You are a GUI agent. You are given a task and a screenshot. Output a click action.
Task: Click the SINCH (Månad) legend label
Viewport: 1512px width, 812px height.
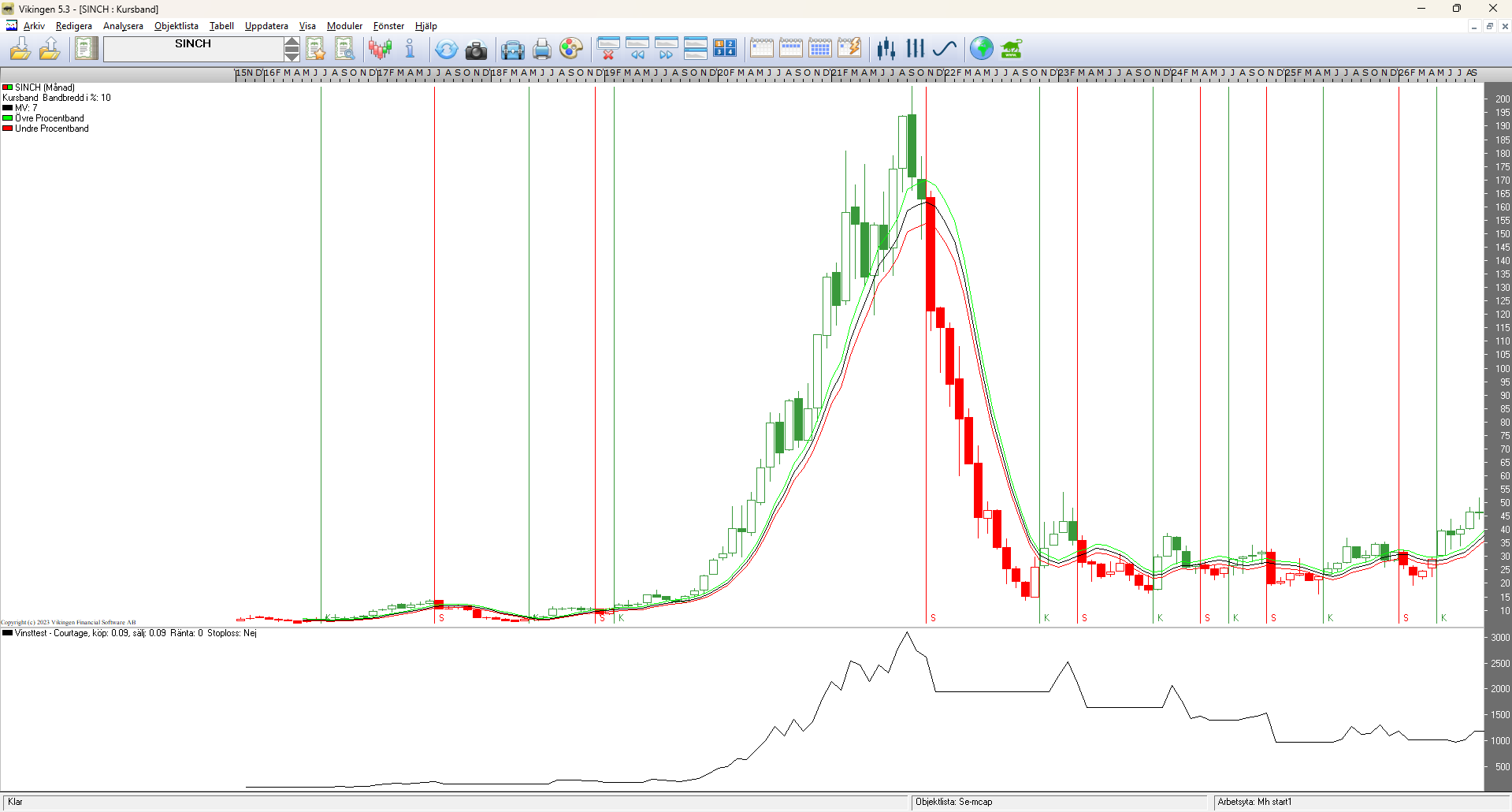[45, 88]
